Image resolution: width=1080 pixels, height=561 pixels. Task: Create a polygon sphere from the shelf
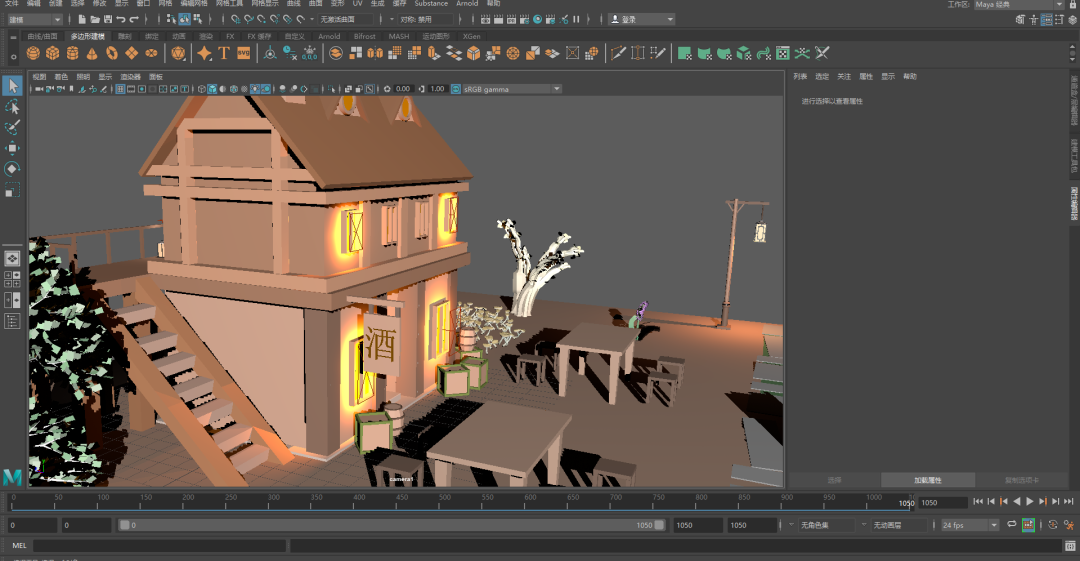pyautogui.click(x=32, y=53)
